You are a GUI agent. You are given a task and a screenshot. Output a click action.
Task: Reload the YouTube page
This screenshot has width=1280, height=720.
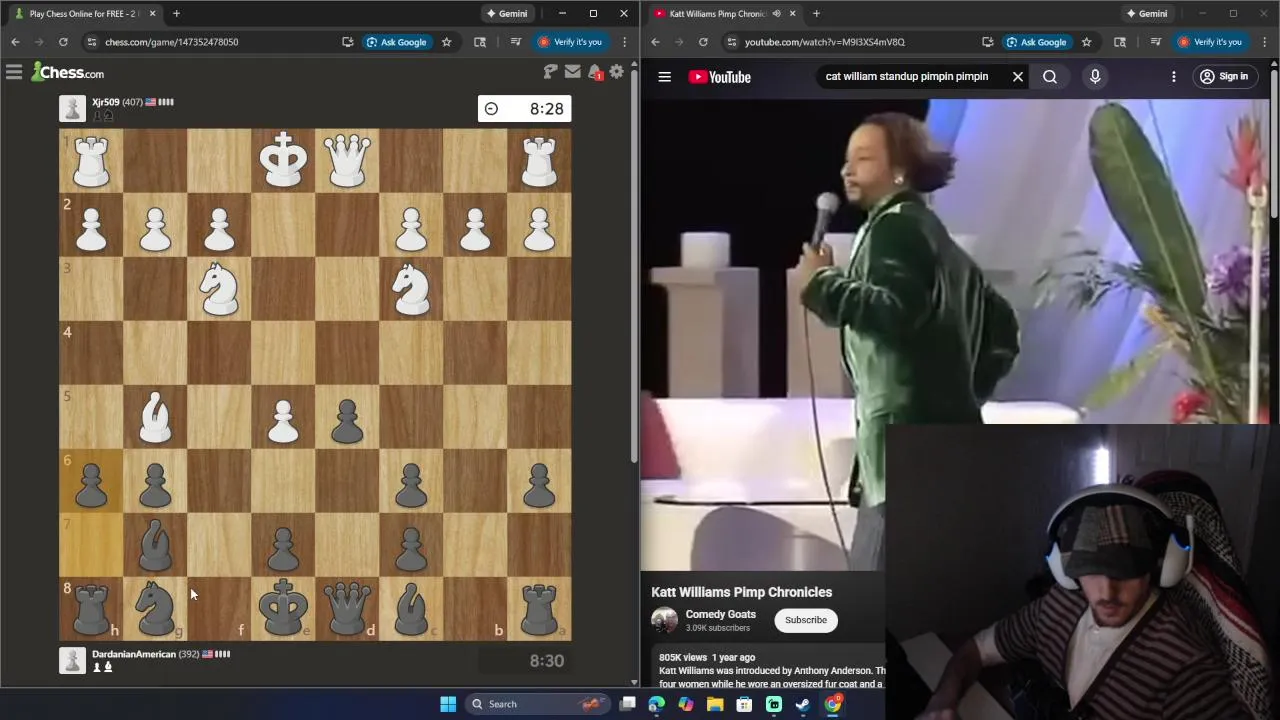point(703,42)
